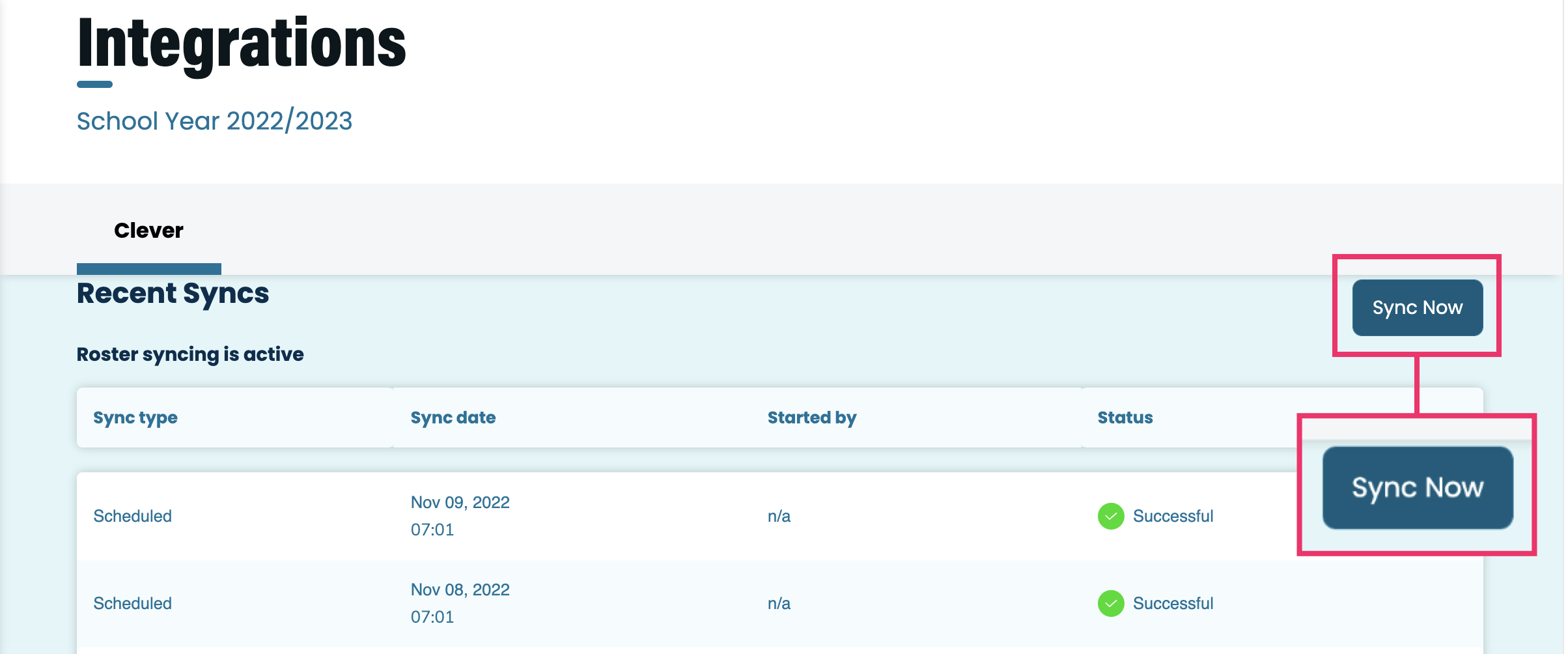Click the green checkmark icon for Nov 09 sync
This screenshot has height=654, width=1568.
click(1111, 516)
